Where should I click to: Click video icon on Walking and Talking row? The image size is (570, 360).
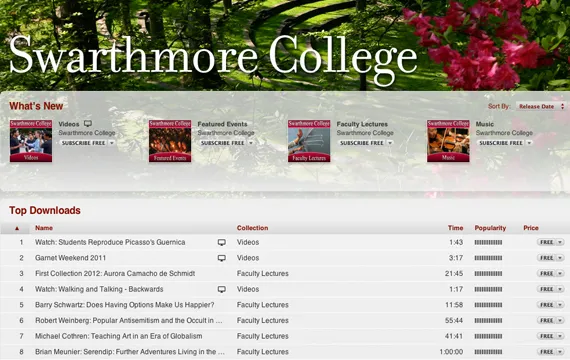pyautogui.click(x=221, y=289)
